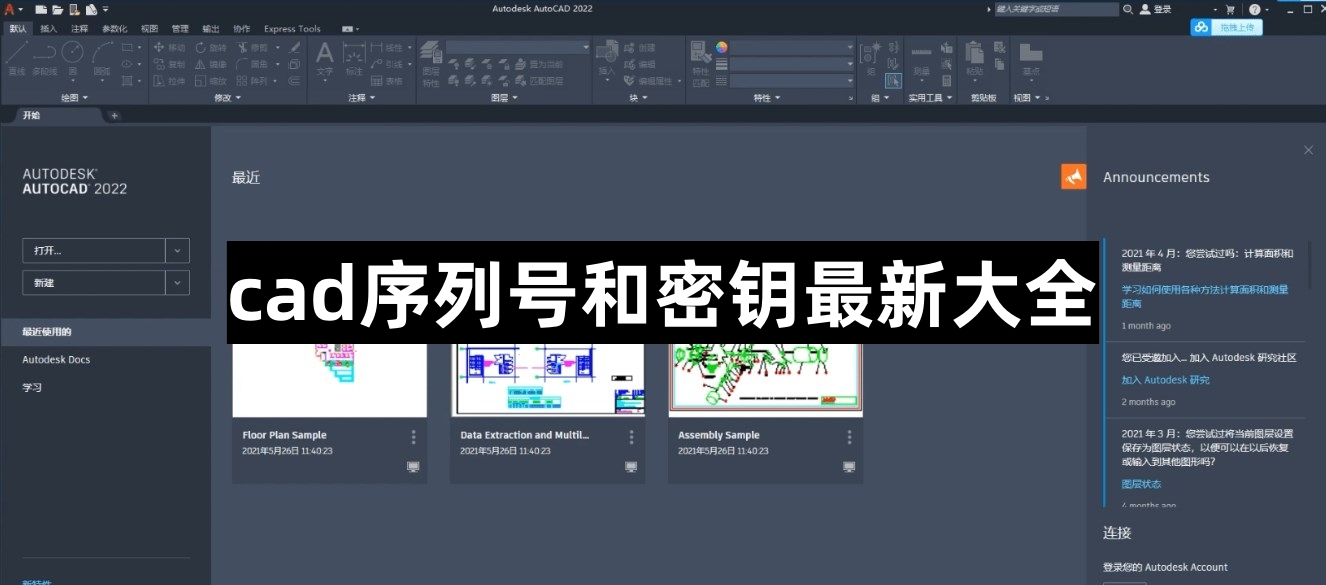The height and width of the screenshot is (585, 1326).
Task: Expand the Layers (图层) panel flyout
Action: pos(505,98)
